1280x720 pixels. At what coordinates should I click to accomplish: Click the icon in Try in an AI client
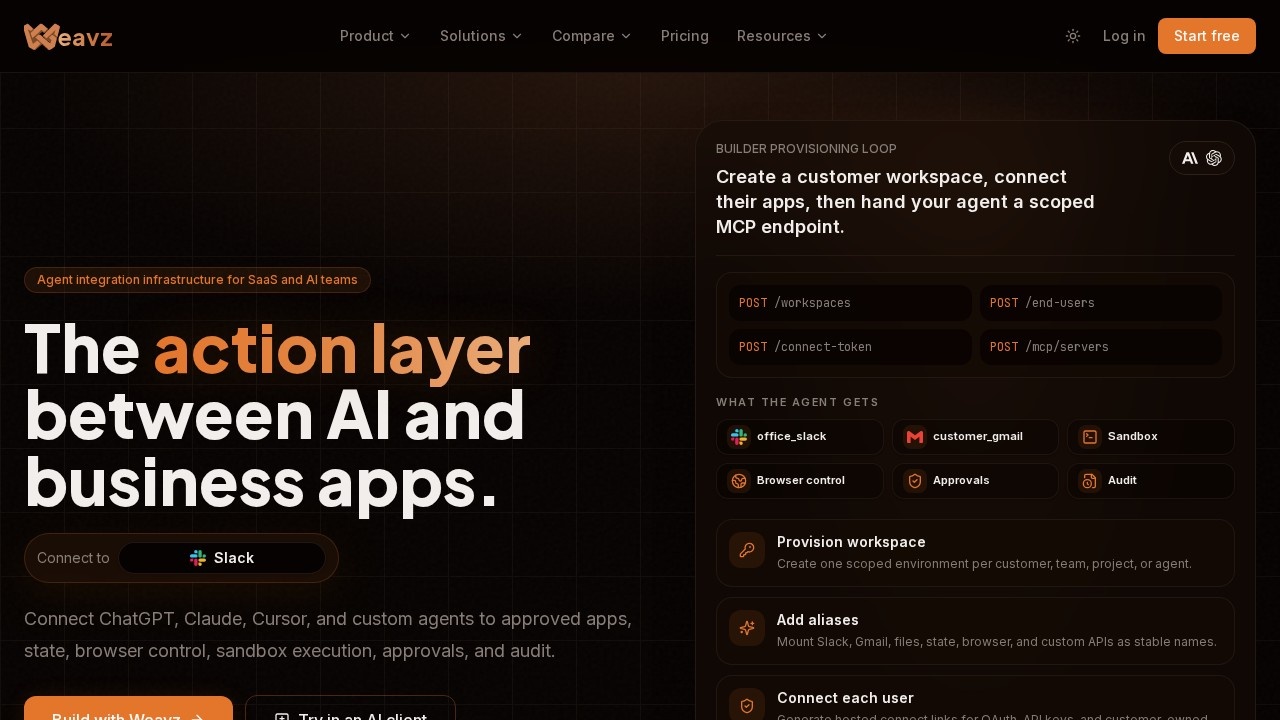pyautogui.click(x=282, y=718)
